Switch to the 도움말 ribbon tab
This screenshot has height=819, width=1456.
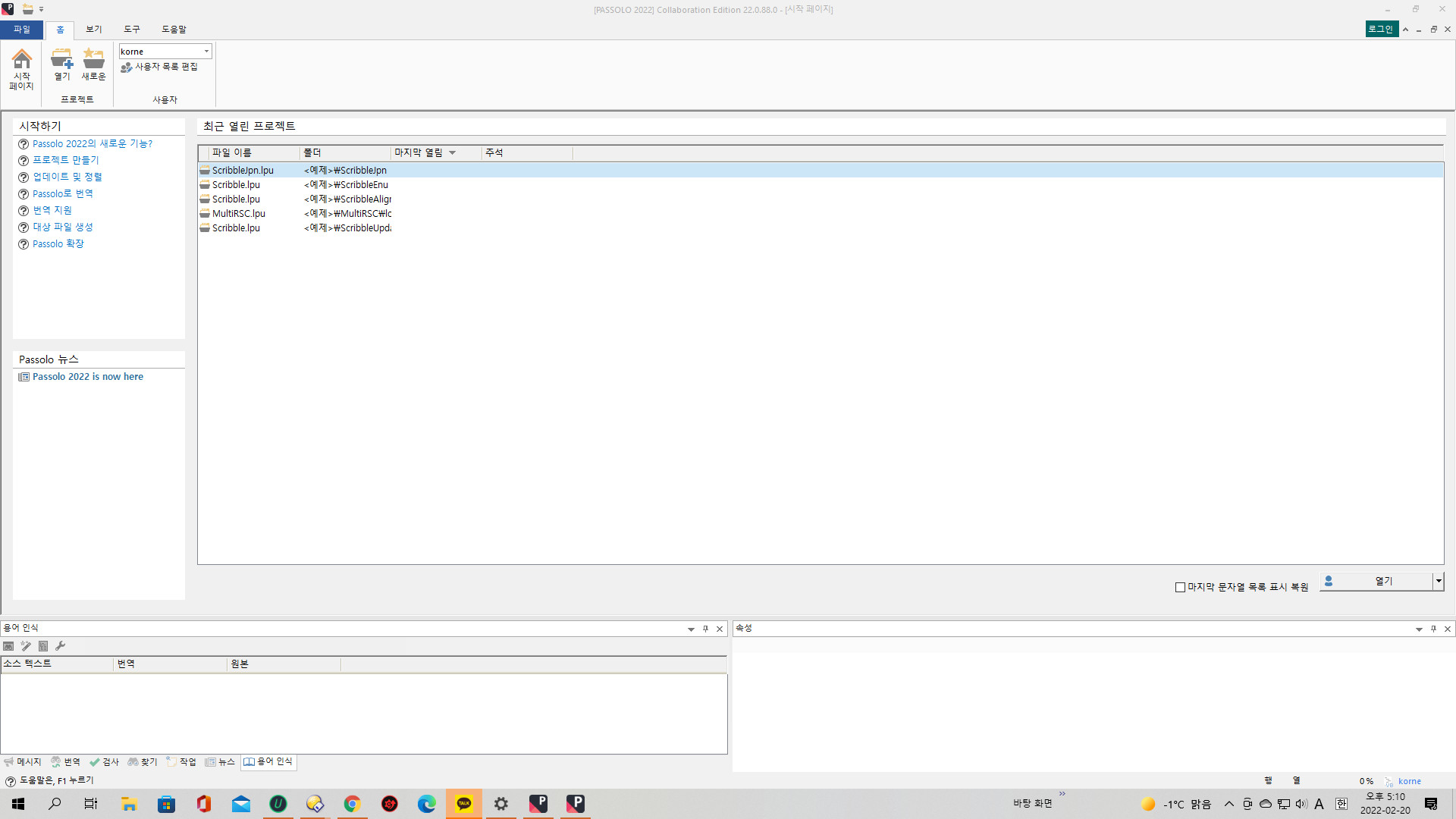click(174, 29)
